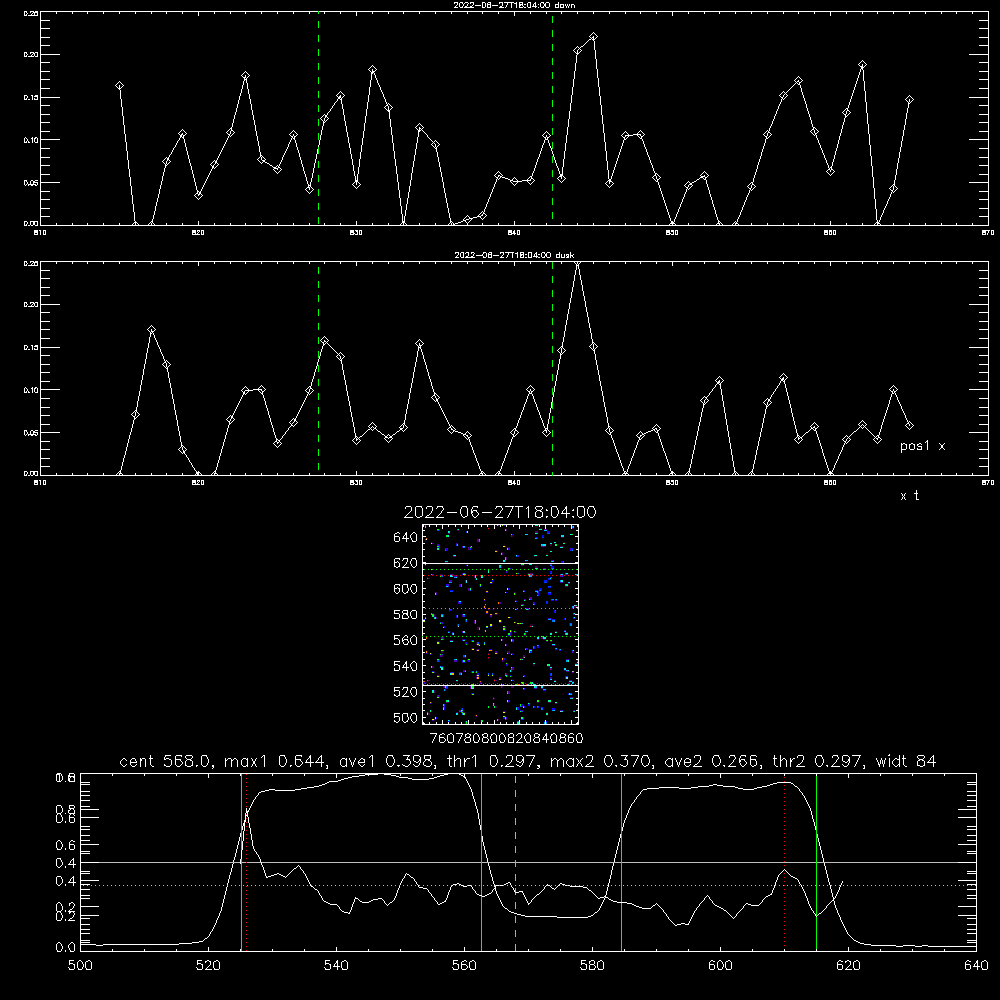1000x1000 pixels.
Task: Click the image x-axis numbers 760780800820840860
Action: (506, 738)
